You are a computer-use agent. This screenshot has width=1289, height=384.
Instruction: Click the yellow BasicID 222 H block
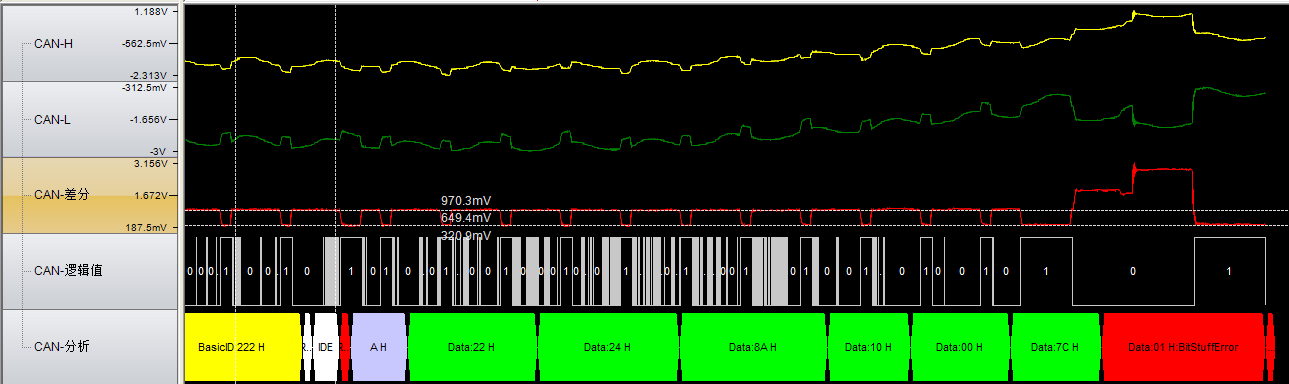coord(243,347)
